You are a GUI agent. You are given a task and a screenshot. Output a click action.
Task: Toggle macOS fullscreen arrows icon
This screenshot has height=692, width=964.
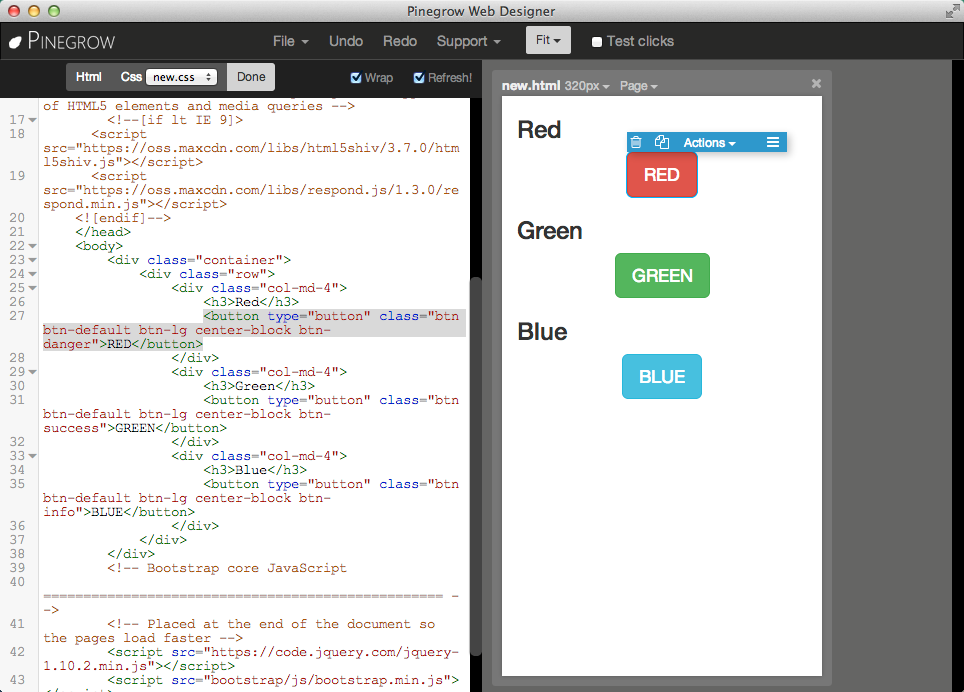(953, 11)
